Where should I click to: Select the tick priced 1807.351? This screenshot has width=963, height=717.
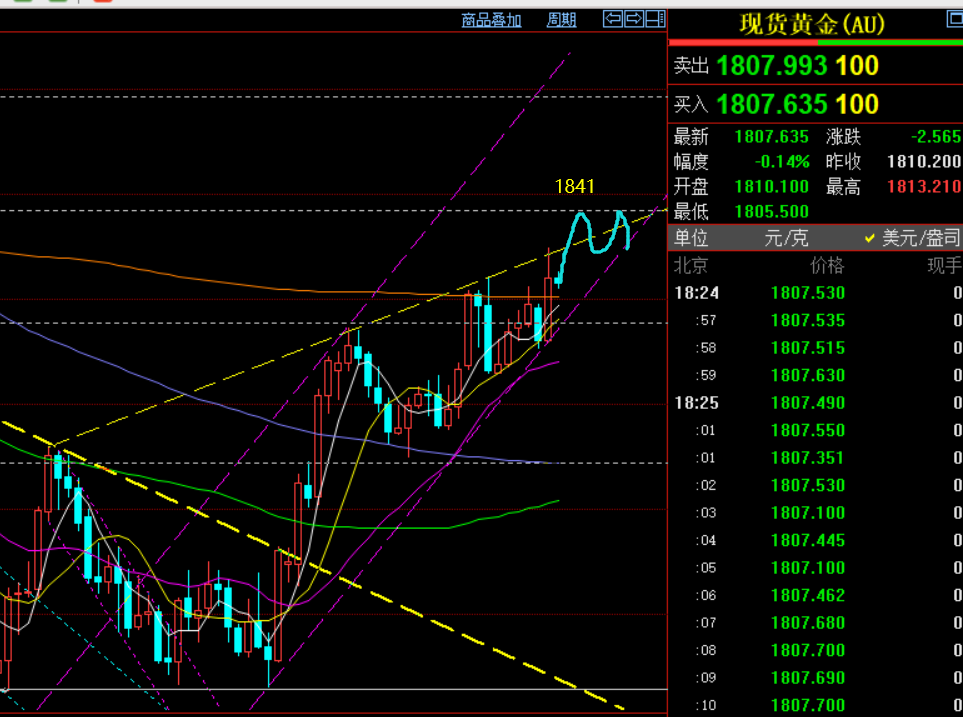click(x=816, y=458)
